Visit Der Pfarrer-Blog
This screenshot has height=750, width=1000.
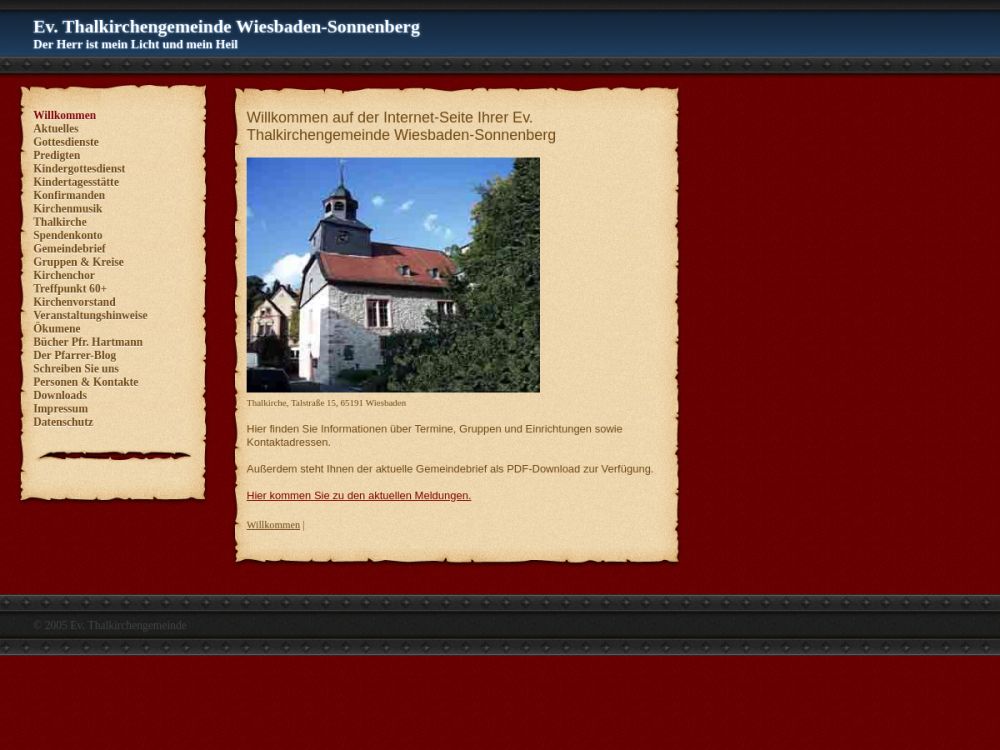tap(74, 355)
